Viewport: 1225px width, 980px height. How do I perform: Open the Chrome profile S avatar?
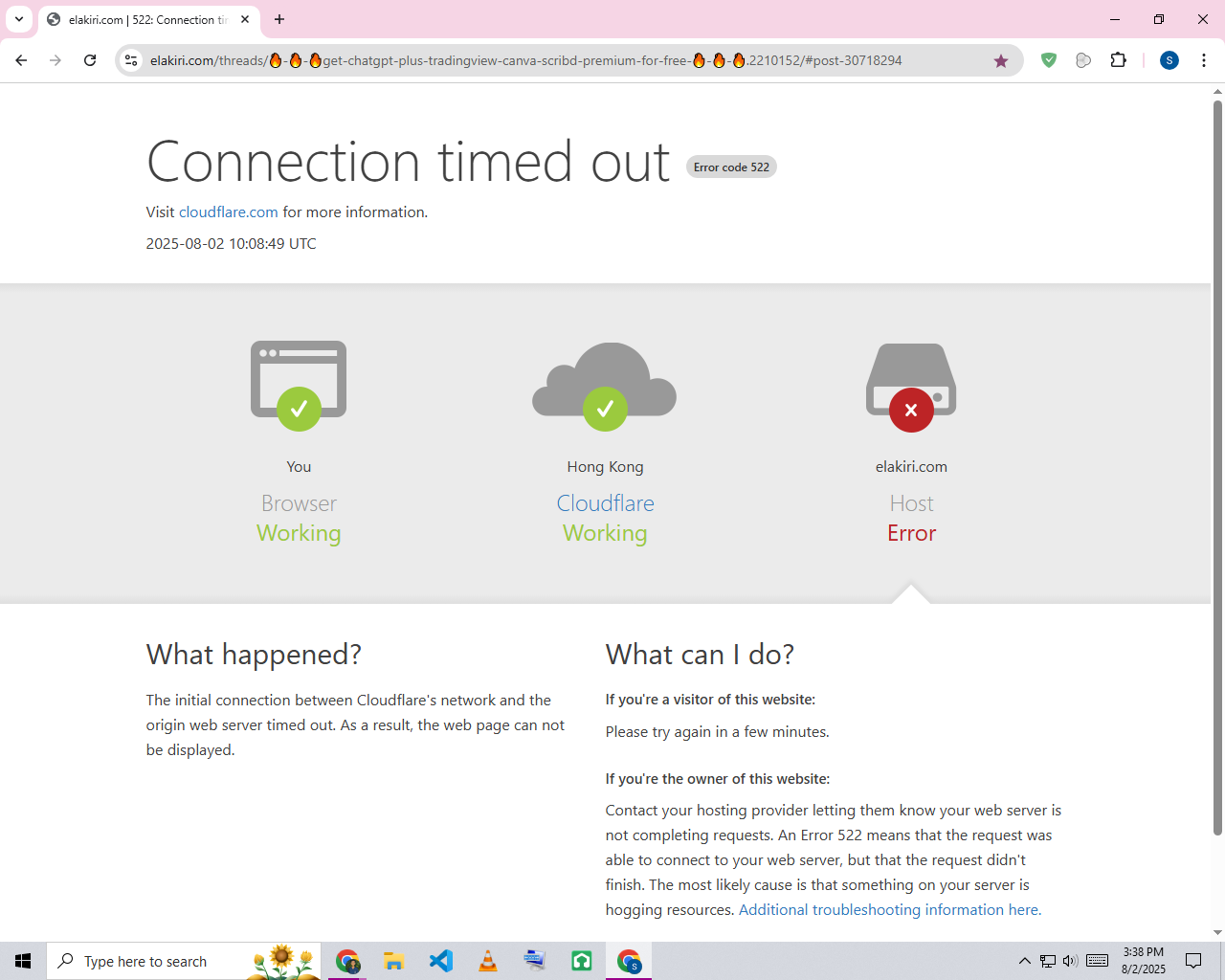[1169, 60]
